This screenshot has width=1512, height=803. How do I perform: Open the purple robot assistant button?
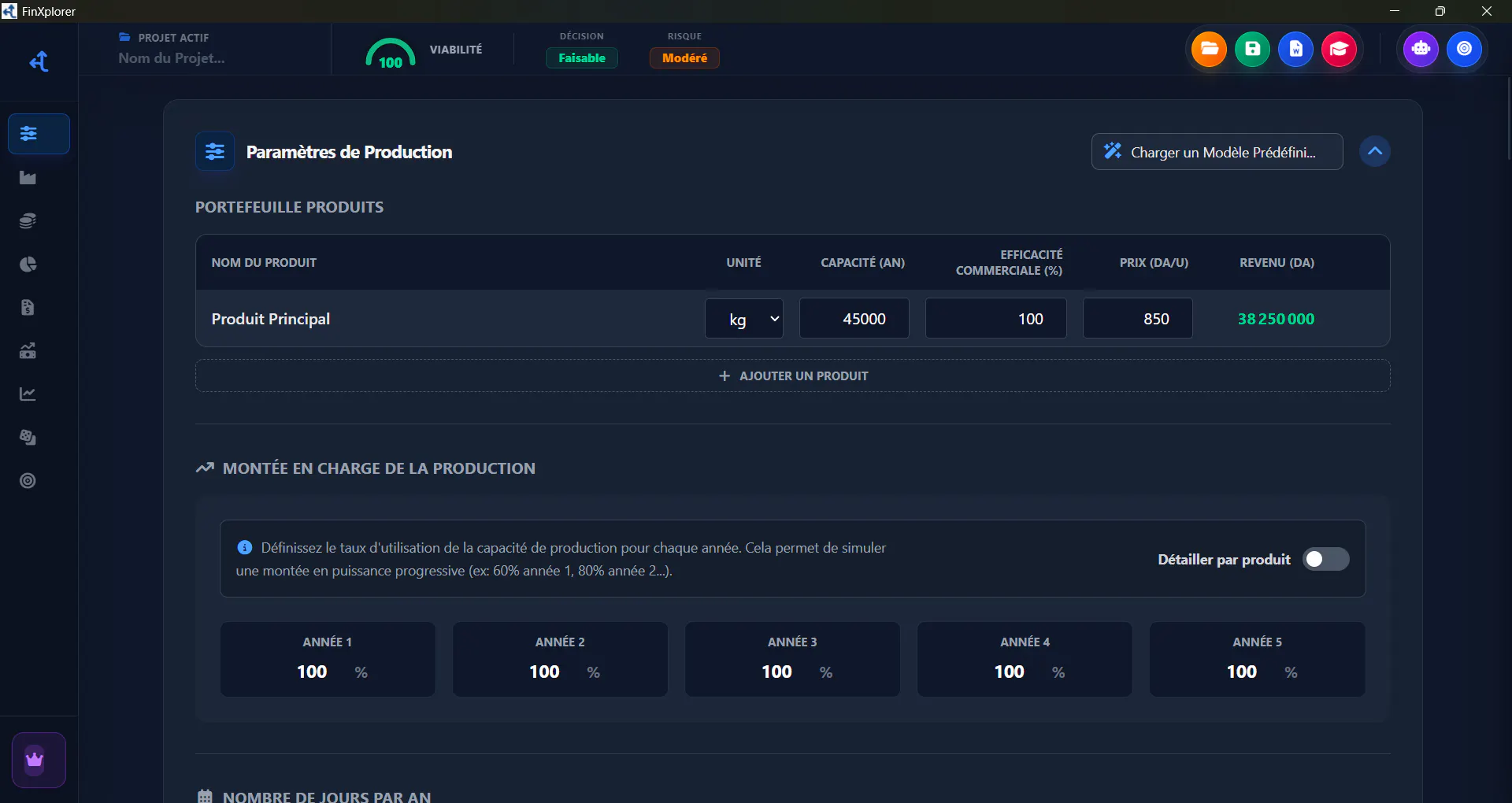click(1421, 50)
